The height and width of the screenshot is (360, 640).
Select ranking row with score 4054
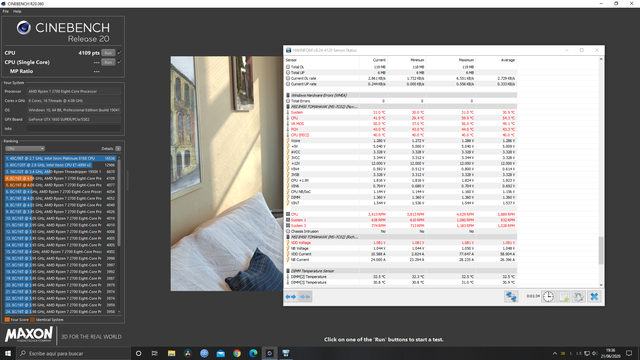click(61, 191)
